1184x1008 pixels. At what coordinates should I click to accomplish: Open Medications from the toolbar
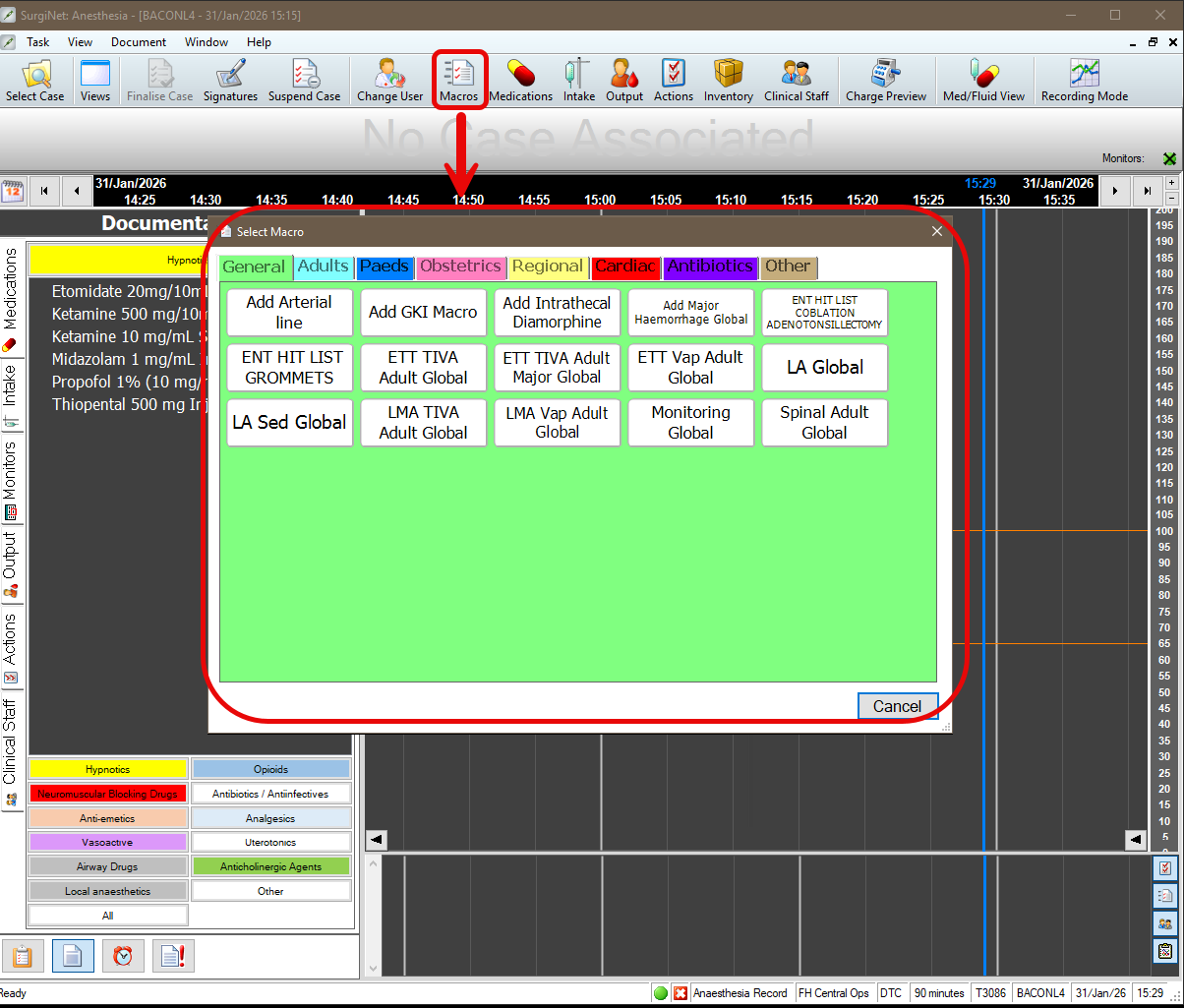(x=520, y=81)
